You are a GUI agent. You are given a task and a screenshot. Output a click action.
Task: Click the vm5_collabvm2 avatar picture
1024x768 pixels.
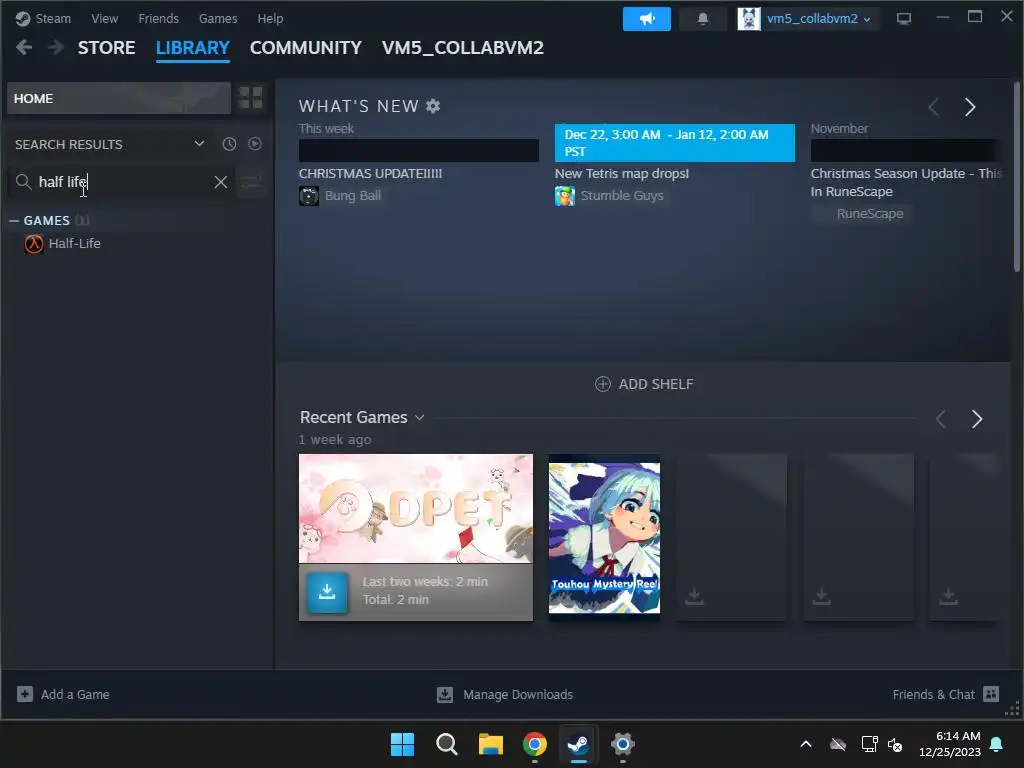(748, 18)
